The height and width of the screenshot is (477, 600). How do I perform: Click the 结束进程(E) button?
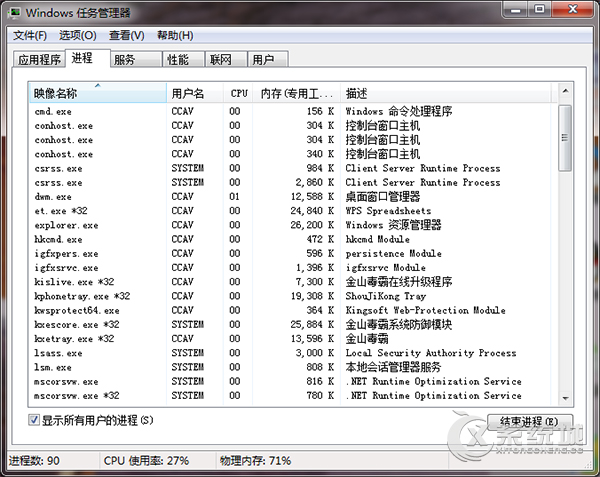pos(530,422)
